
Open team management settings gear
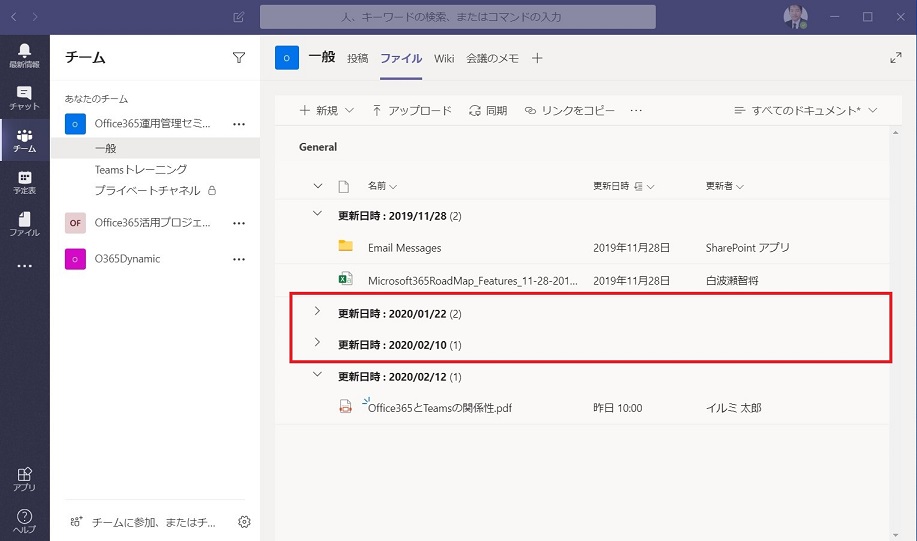[244, 522]
